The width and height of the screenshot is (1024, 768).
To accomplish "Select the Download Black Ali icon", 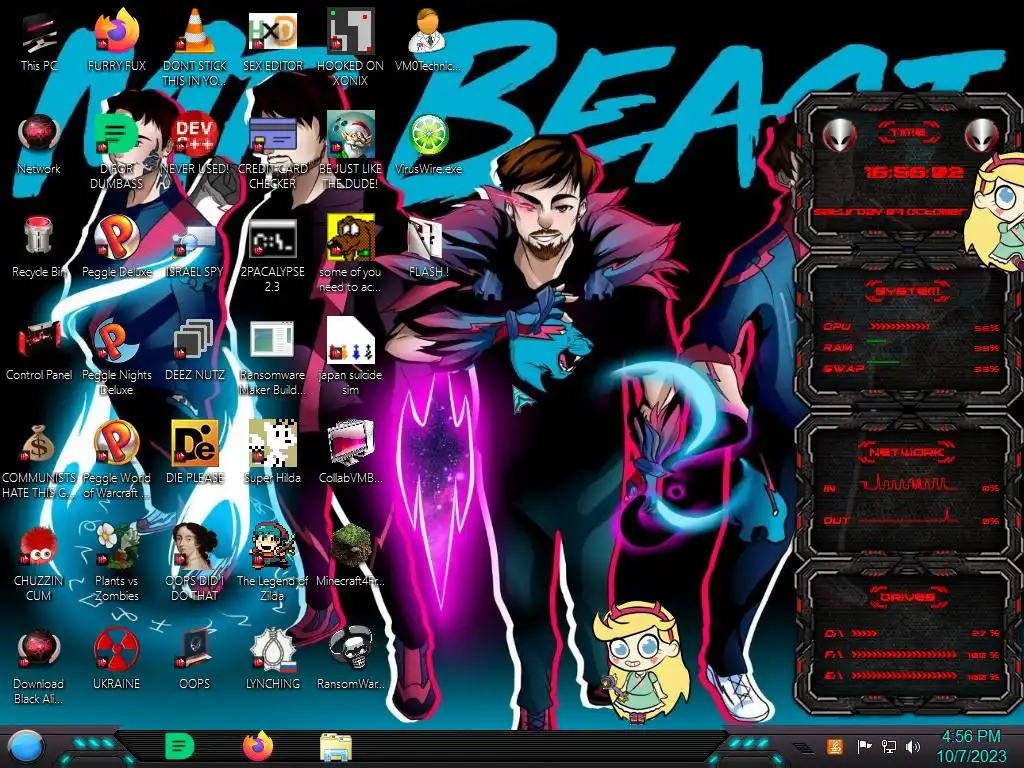I will click(39, 649).
